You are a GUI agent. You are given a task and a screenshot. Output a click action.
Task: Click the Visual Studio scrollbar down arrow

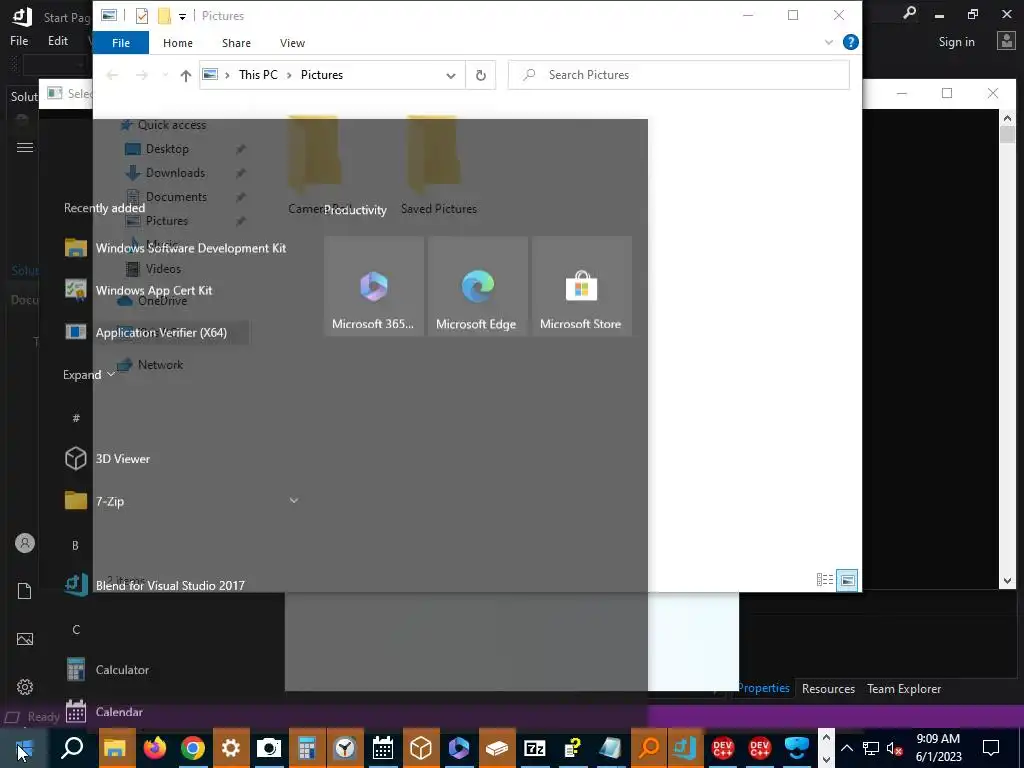click(x=1007, y=581)
